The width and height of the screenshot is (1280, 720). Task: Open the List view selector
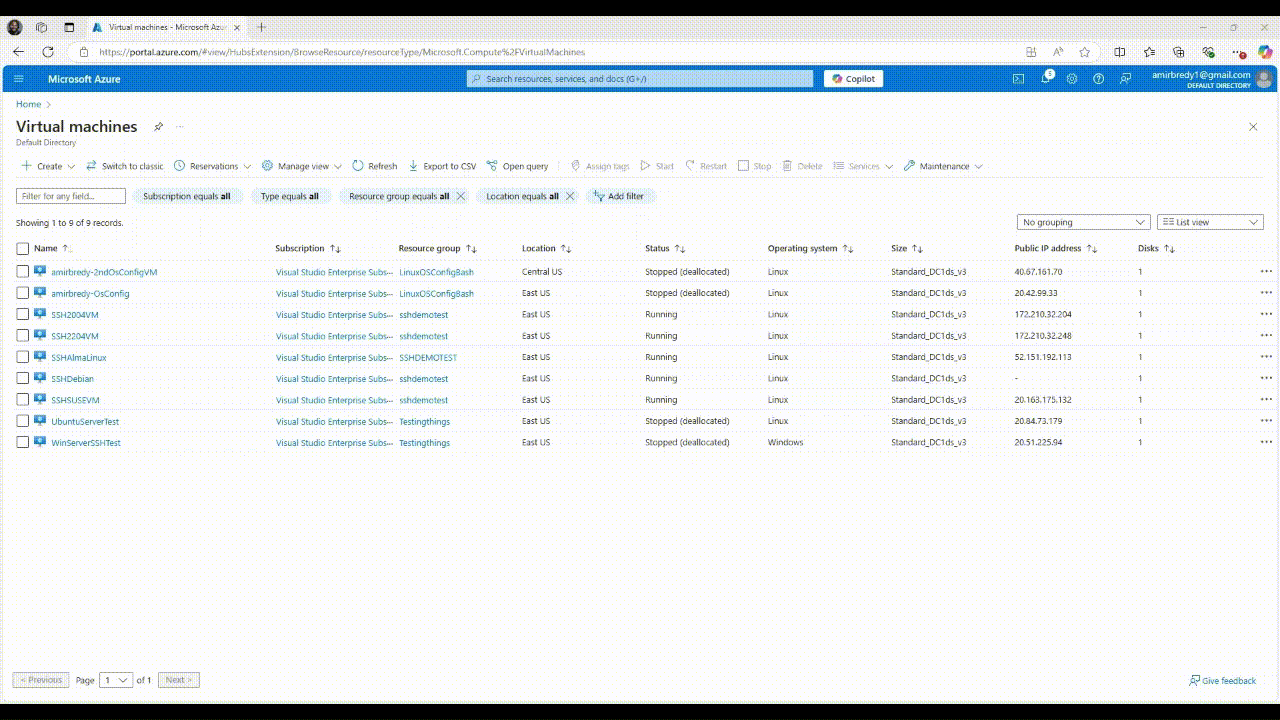pyautogui.click(x=1210, y=222)
